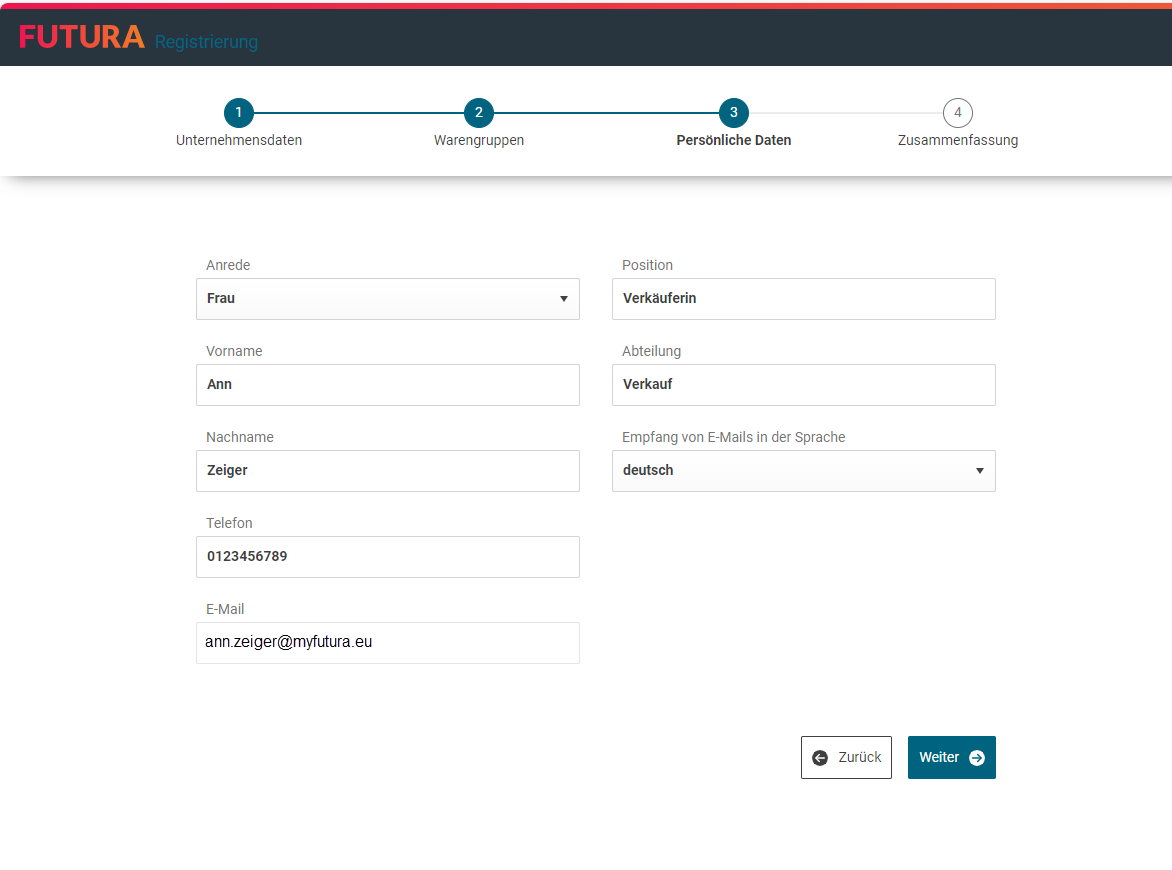Select the Zusammenfassung step label
Screen dimensions: 1172x870
(x=958, y=141)
